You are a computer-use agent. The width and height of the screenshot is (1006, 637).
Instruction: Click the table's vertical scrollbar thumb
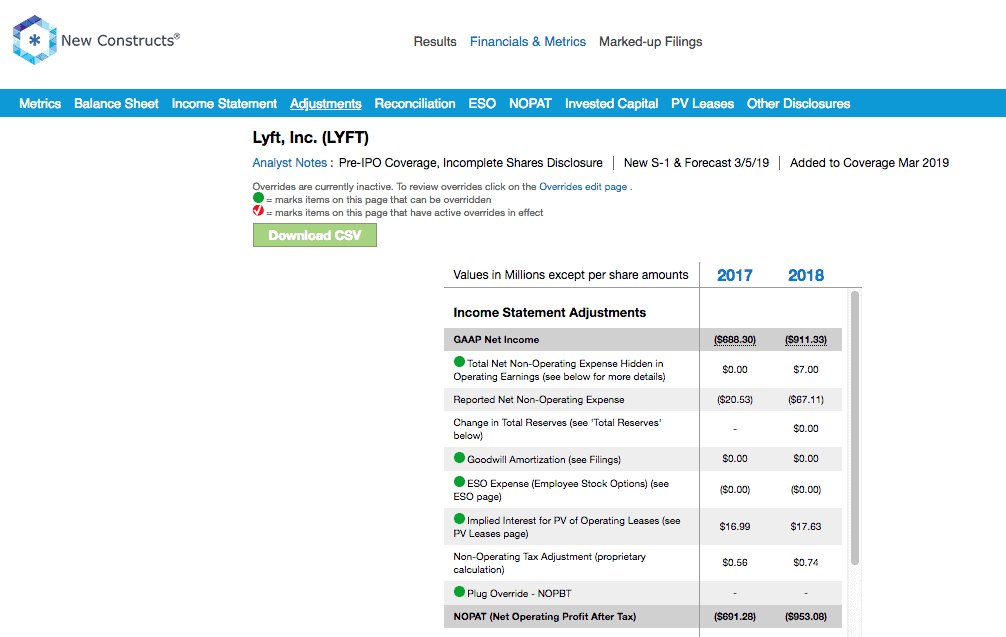point(855,428)
